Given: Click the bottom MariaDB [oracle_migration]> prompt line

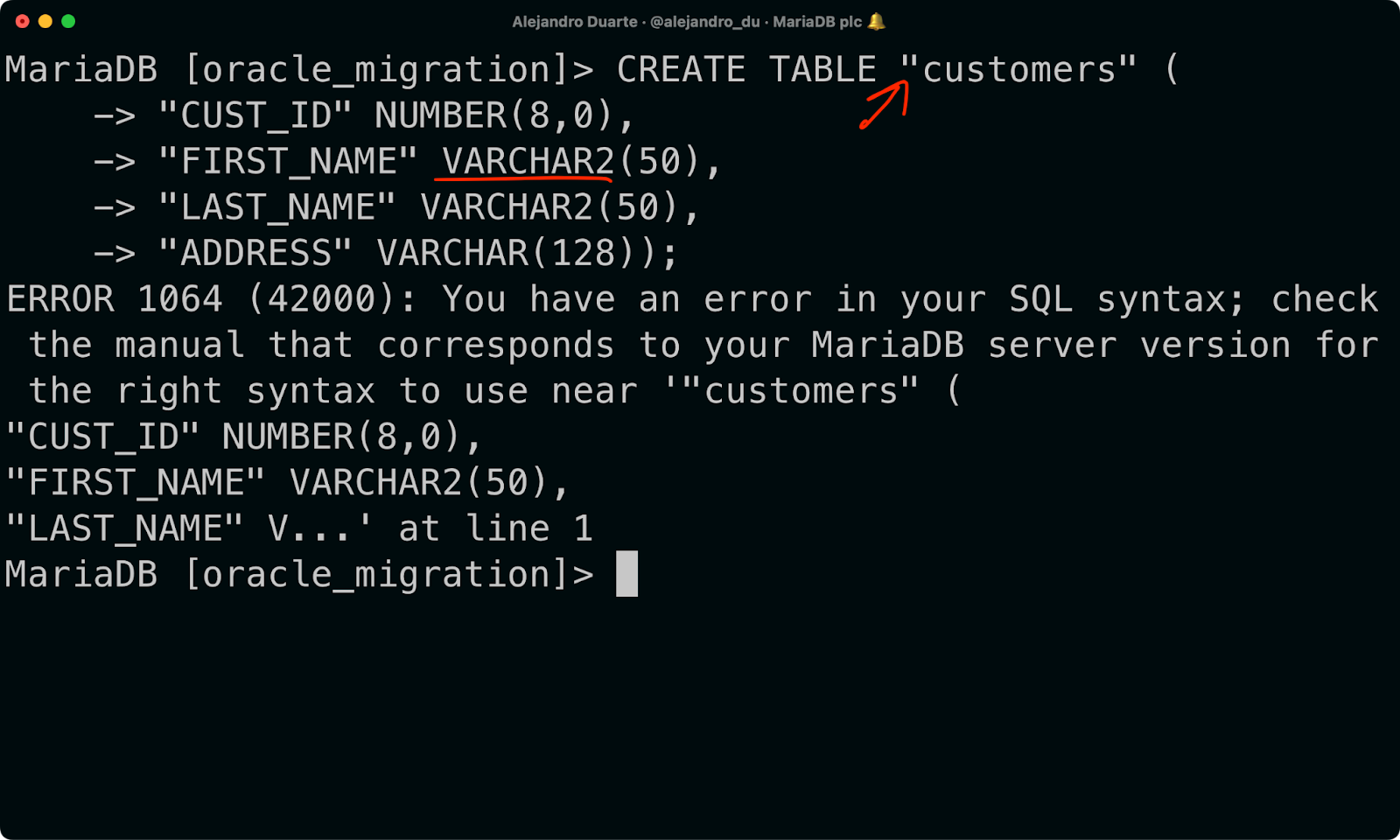Looking at the screenshot, I should pos(297,574).
